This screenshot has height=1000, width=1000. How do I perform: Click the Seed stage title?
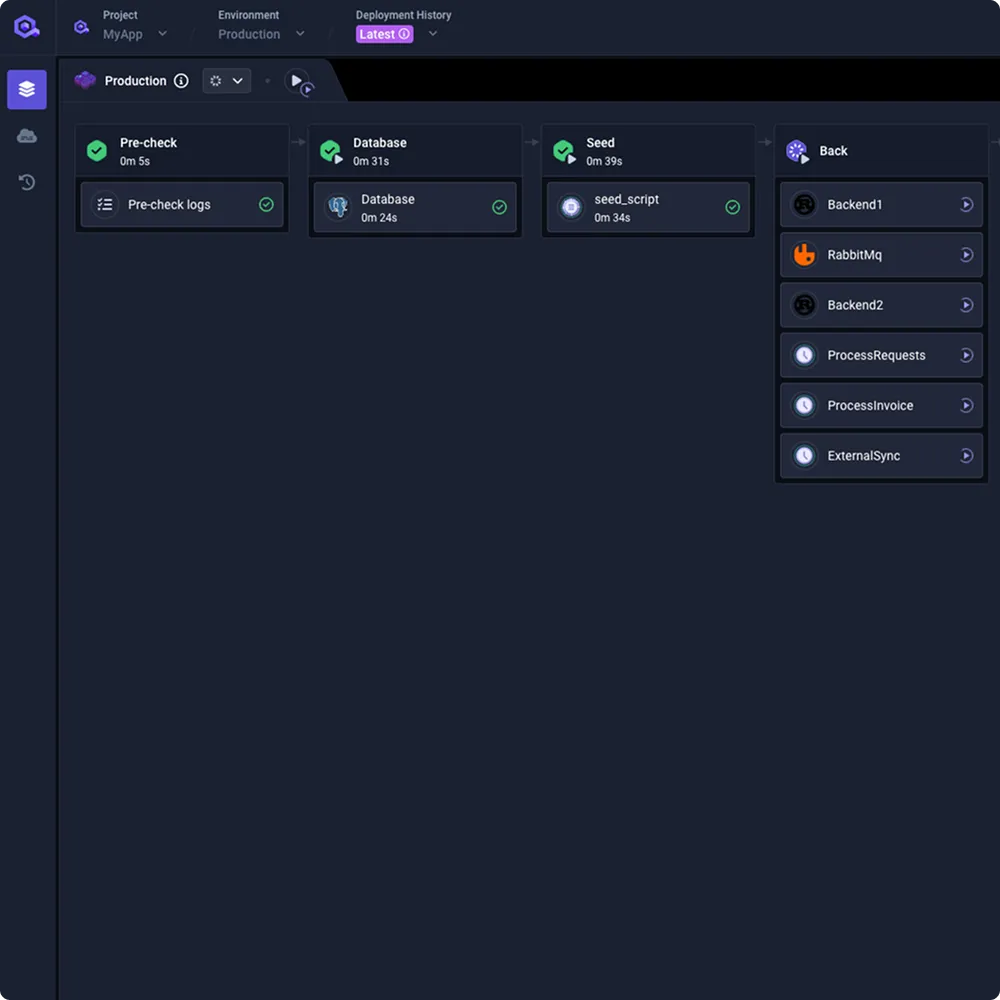tap(600, 143)
